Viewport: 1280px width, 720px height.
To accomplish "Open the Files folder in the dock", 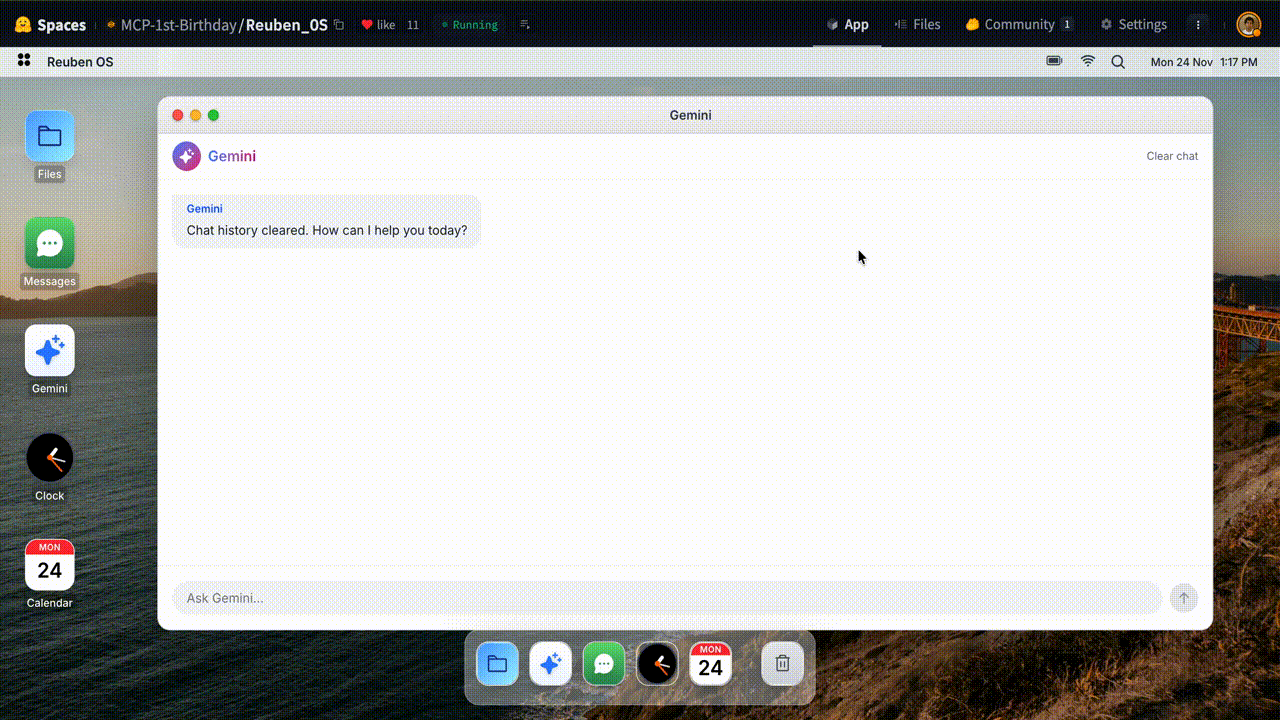I will coord(497,664).
